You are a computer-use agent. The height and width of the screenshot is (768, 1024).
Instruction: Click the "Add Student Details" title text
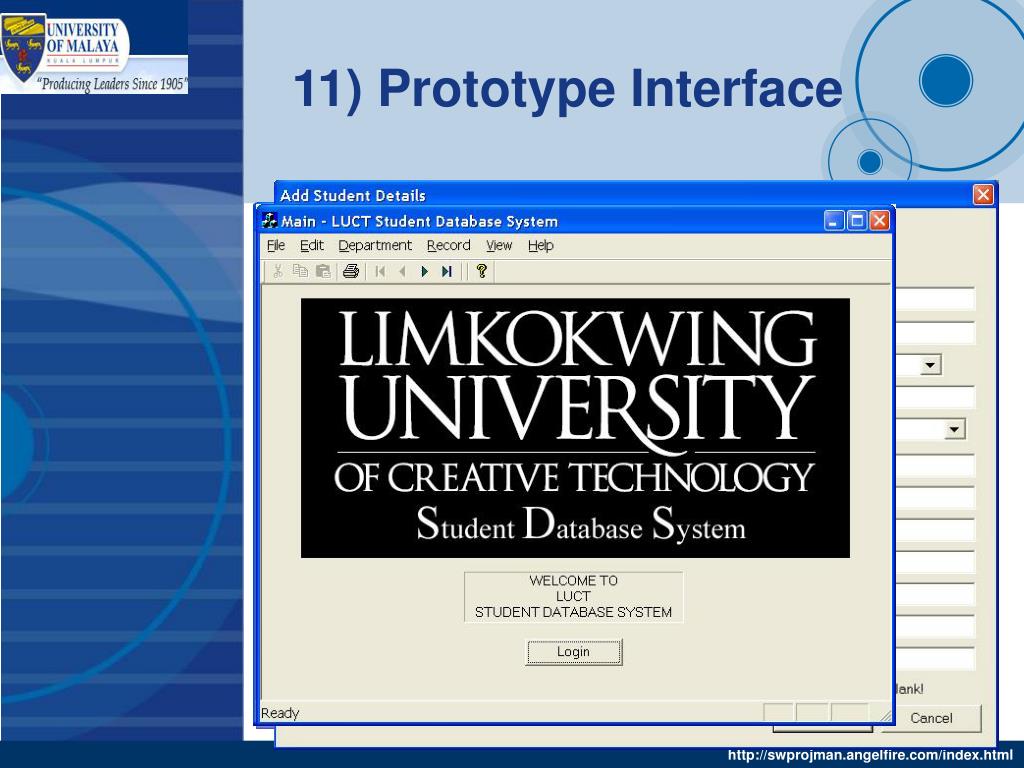tap(353, 195)
